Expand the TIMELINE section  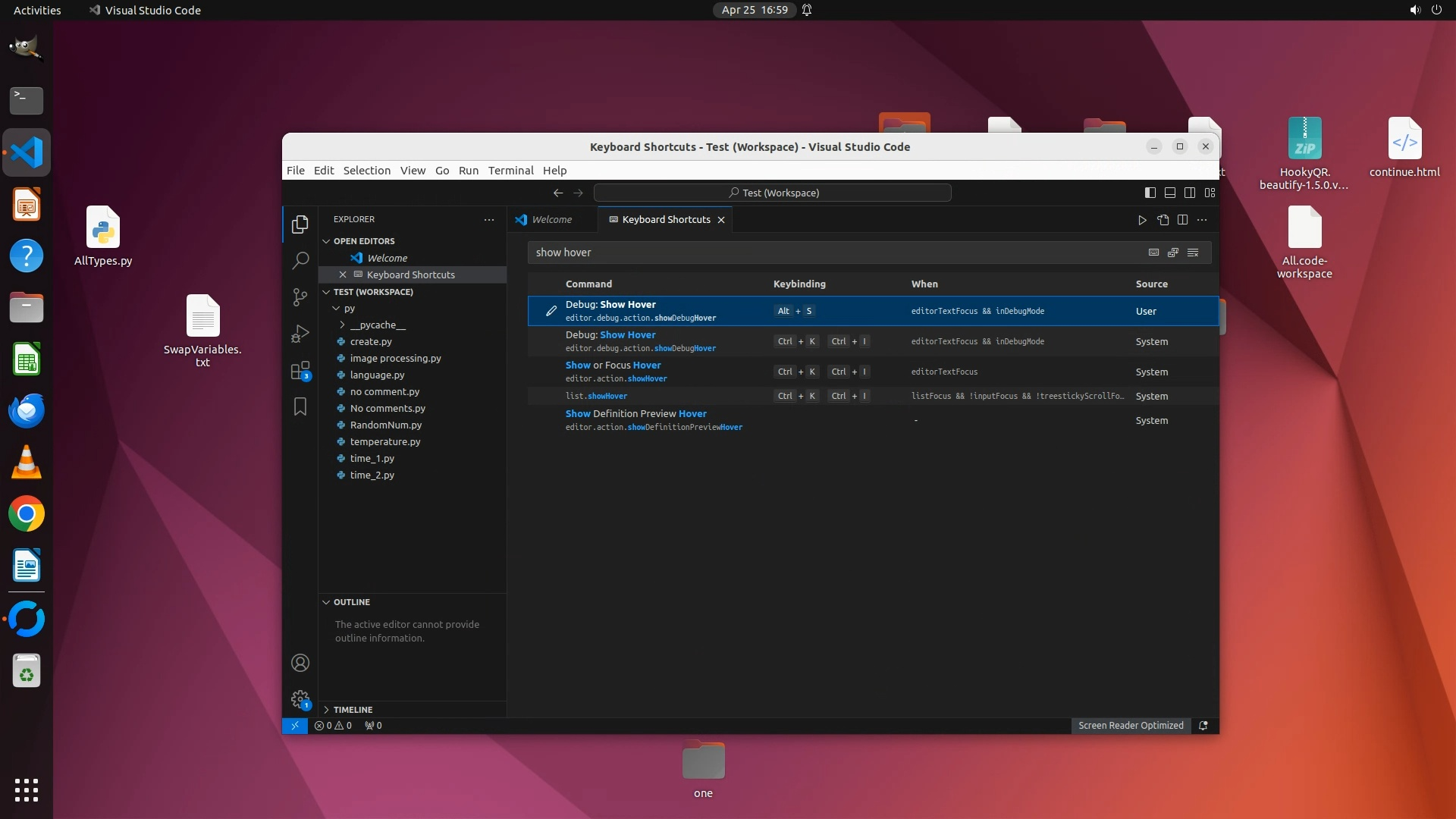(x=353, y=710)
